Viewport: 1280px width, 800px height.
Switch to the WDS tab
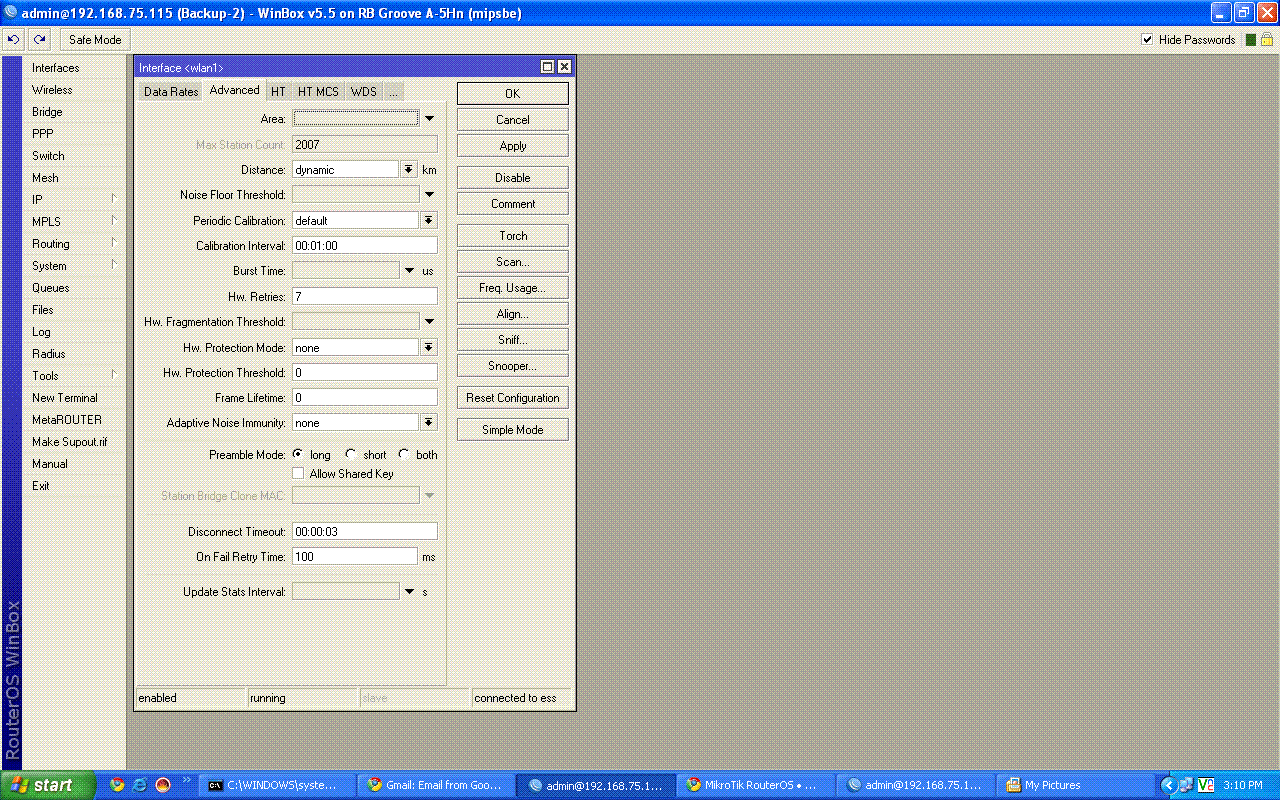364,91
